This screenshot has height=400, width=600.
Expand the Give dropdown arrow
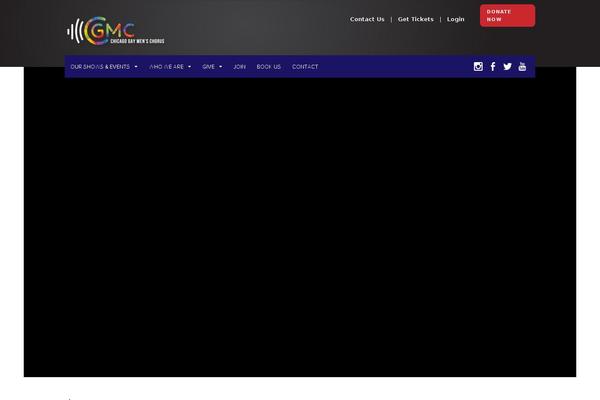pyautogui.click(x=220, y=67)
